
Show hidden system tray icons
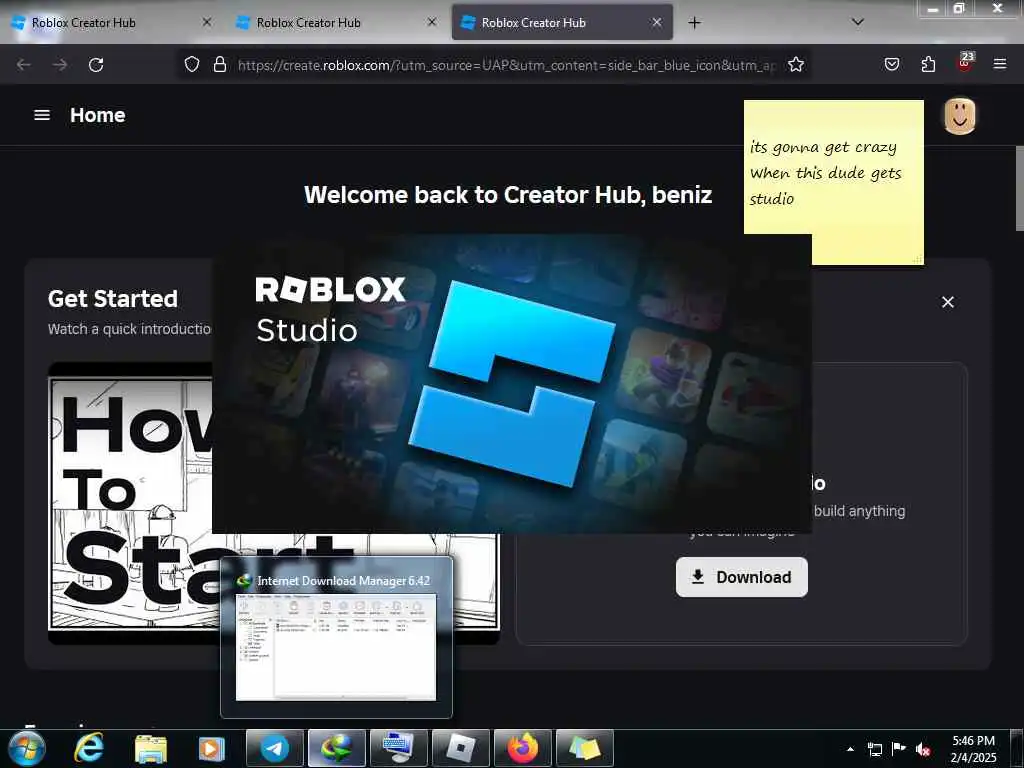coord(850,749)
